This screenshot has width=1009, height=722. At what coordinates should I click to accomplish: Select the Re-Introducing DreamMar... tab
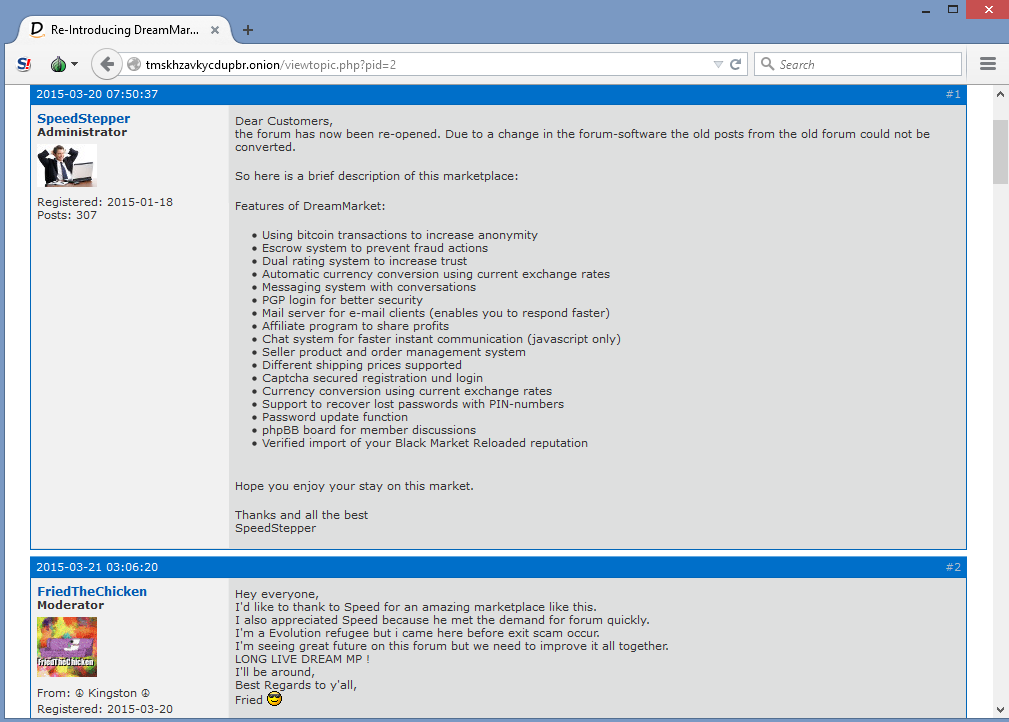tap(125, 30)
